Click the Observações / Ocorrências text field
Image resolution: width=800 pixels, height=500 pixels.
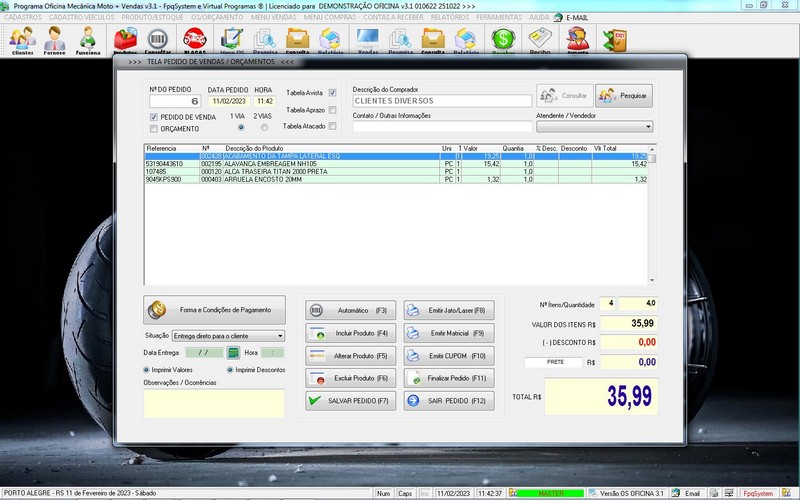point(214,403)
